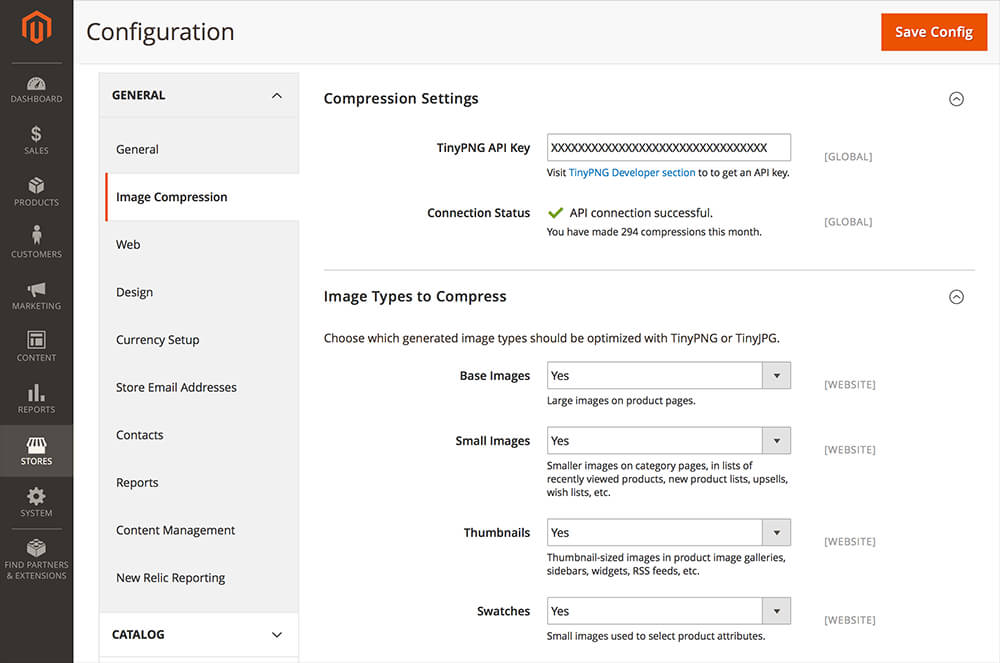Open the Base Images dropdown
1000x663 pixels.
(668, 376)
